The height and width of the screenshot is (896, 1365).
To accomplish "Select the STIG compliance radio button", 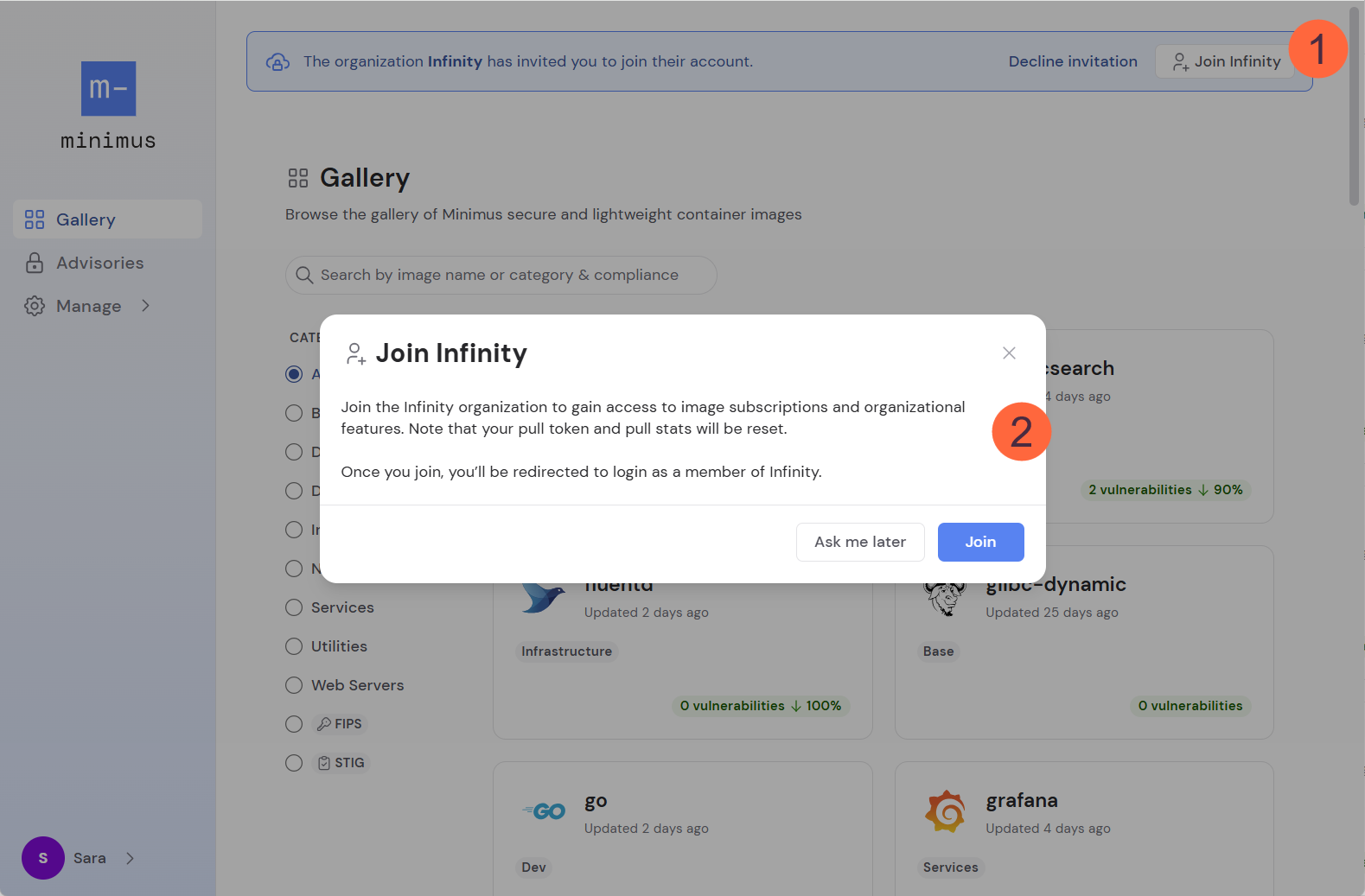I will (294, 763).
